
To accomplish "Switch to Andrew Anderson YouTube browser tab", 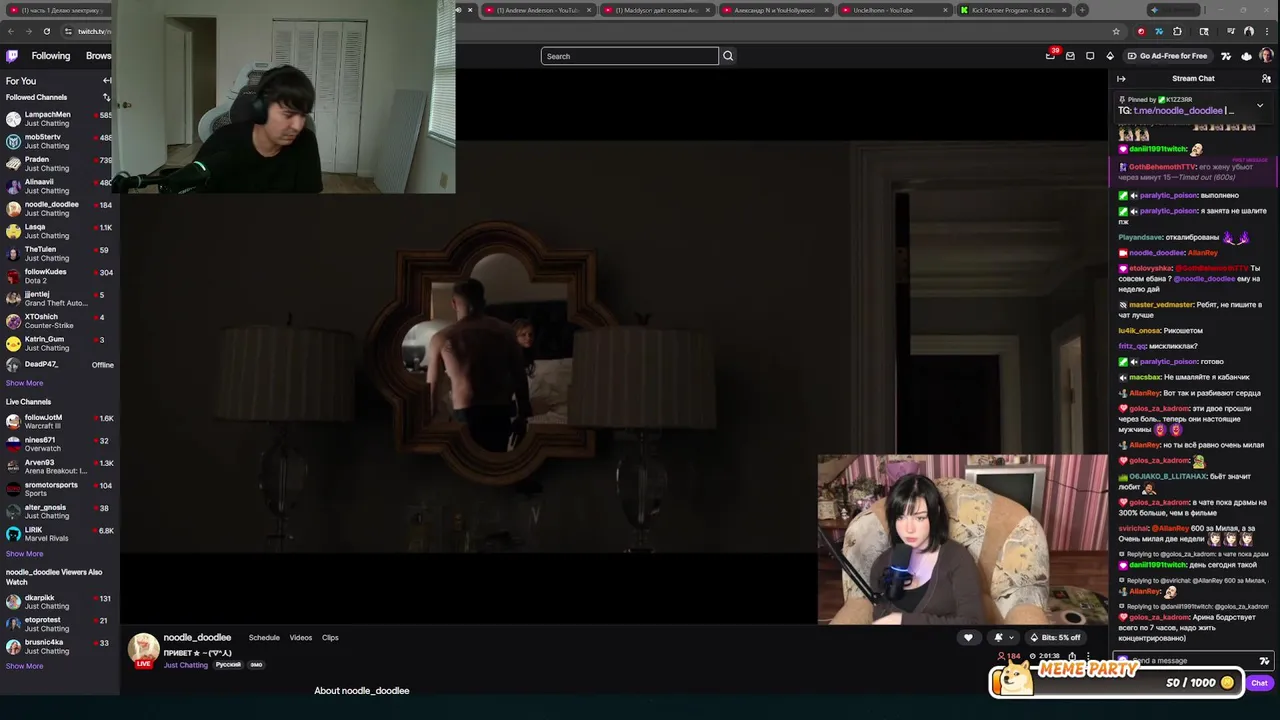I will pyautogui.click(x=538, y=10).
